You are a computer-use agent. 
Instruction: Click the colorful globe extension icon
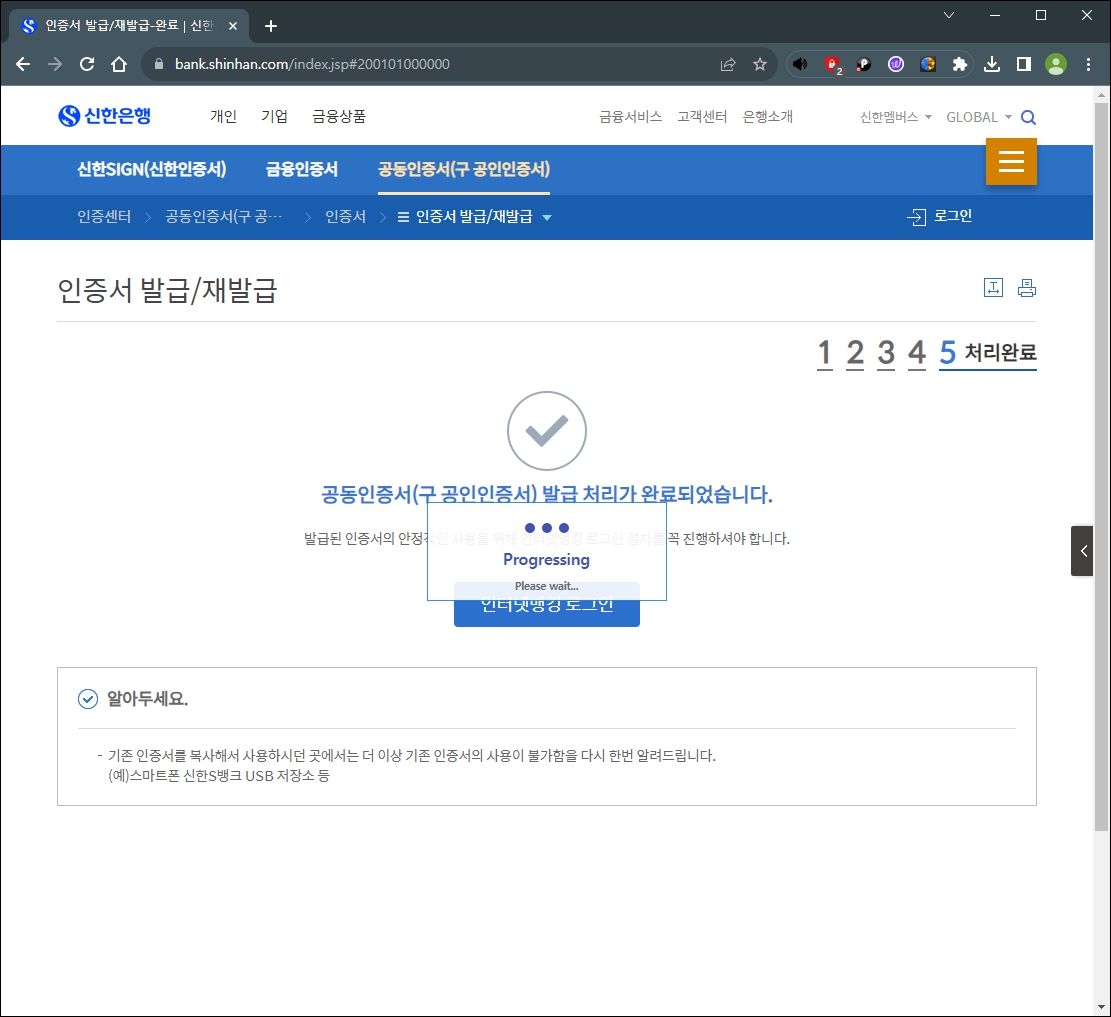(x=927, y=64)
